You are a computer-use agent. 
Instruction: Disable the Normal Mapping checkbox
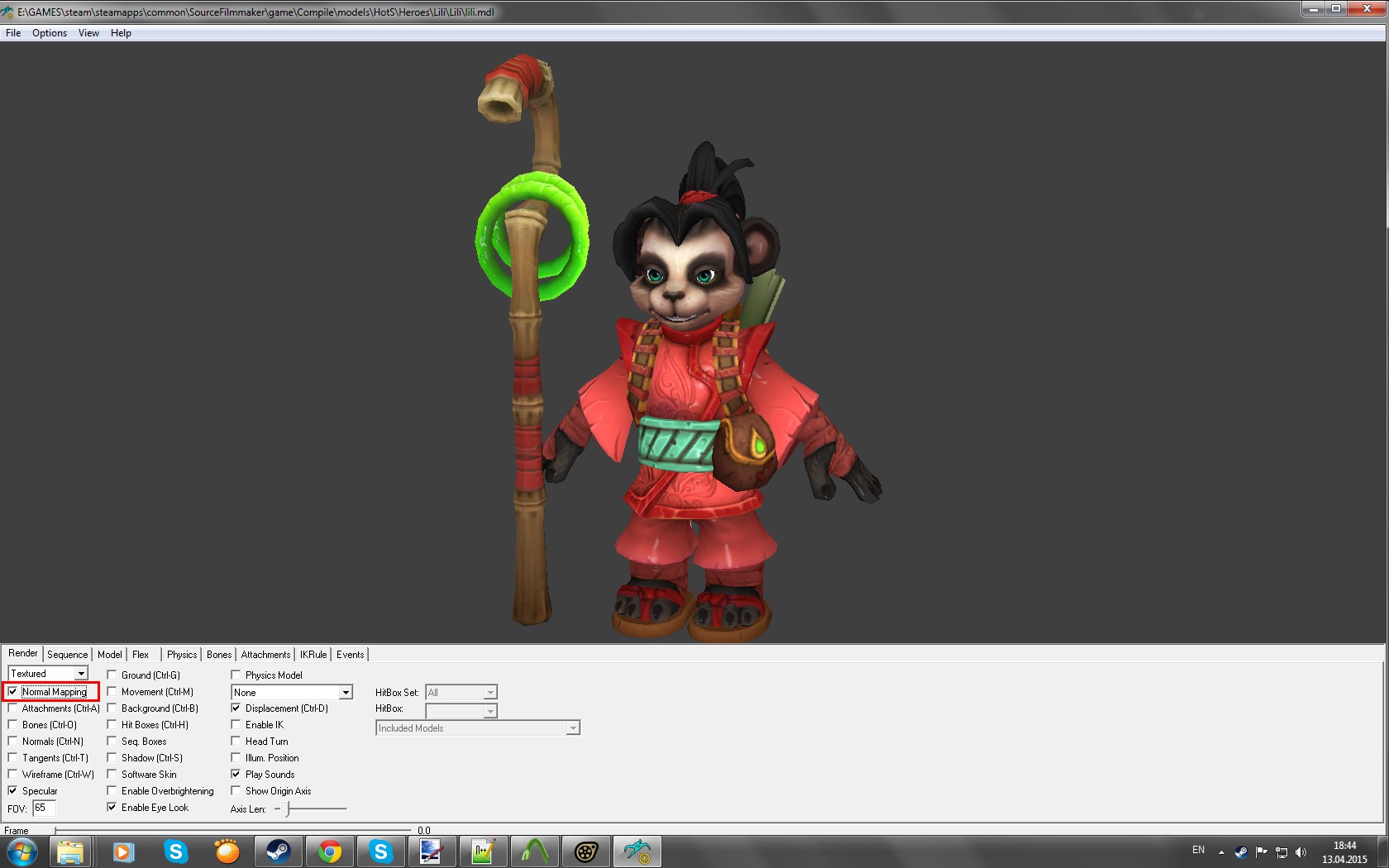click(12, 692)
